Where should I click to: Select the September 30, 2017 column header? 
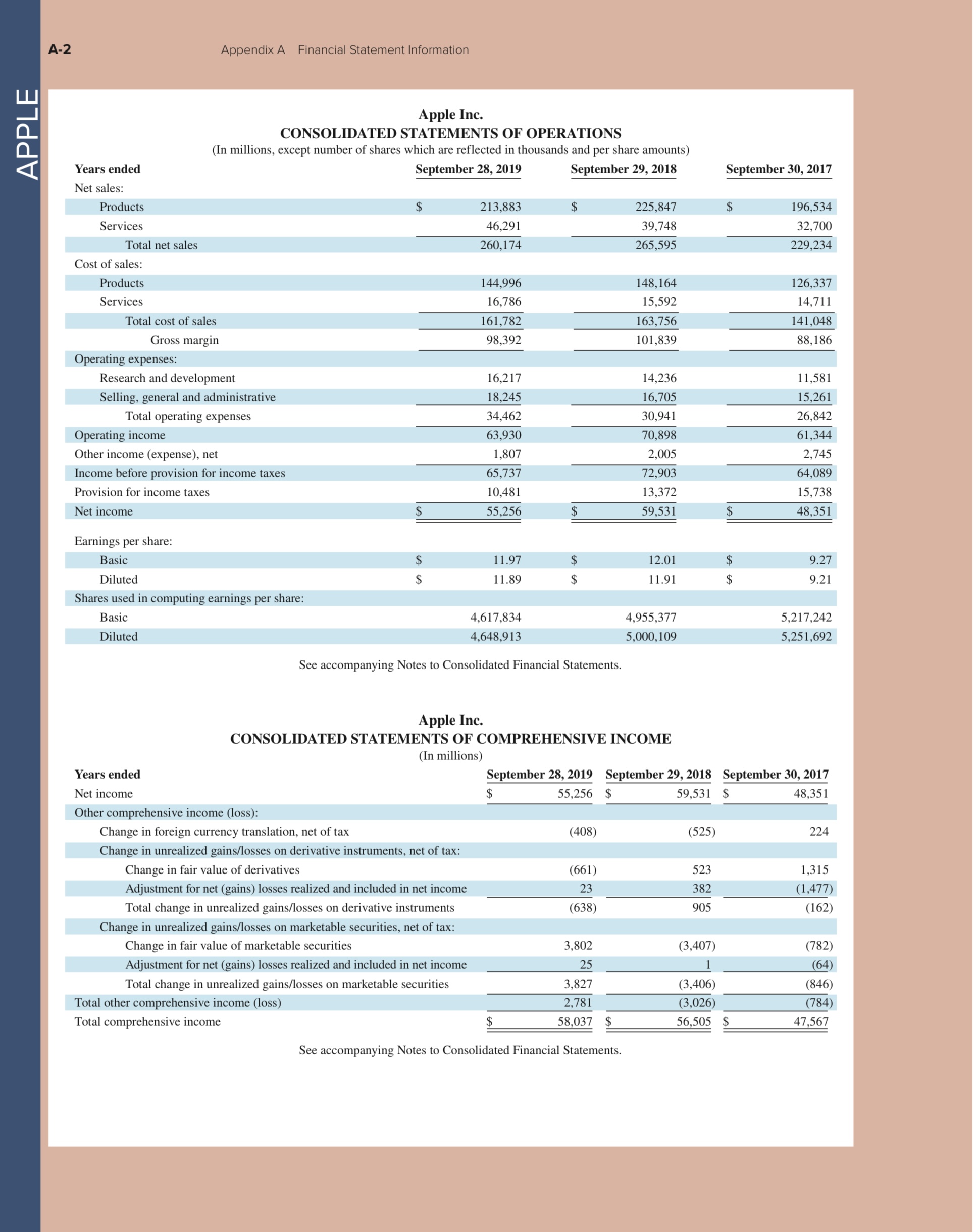click(x=779, y=169)
